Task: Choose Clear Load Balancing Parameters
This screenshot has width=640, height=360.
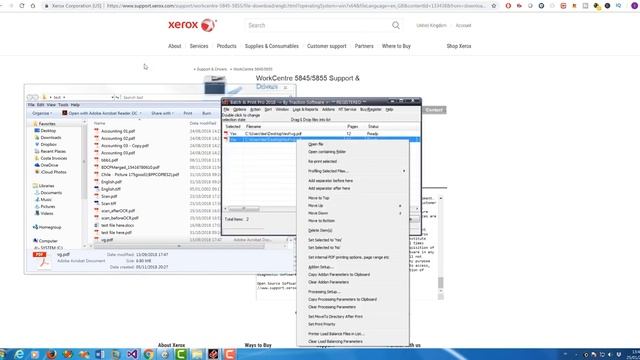Action: 335,342
